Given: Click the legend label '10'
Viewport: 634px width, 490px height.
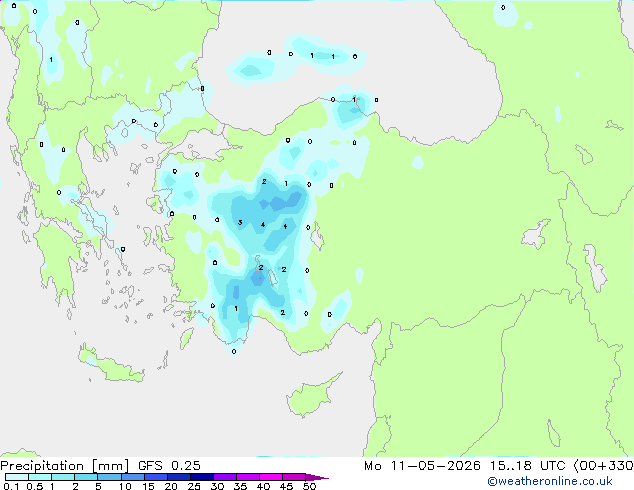Looking at the screenshot, I should (125, 486).
